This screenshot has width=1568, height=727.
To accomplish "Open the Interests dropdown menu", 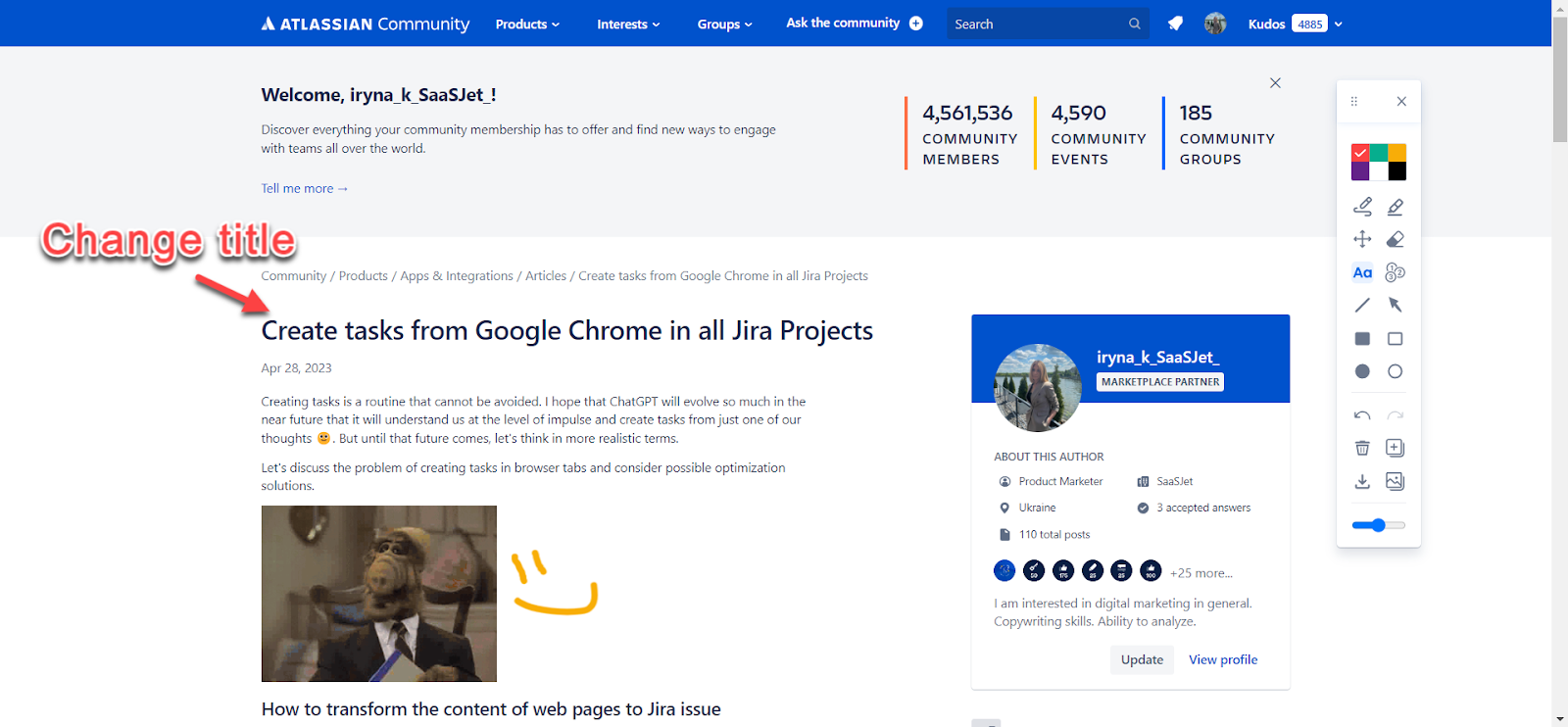I will pos(628,24).
